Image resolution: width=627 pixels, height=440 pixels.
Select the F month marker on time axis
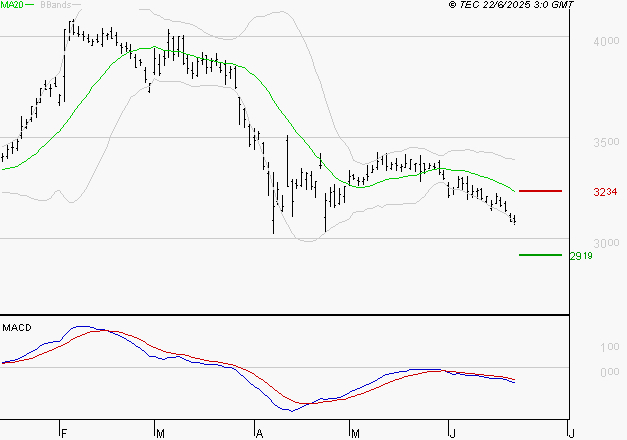(62, 433)
